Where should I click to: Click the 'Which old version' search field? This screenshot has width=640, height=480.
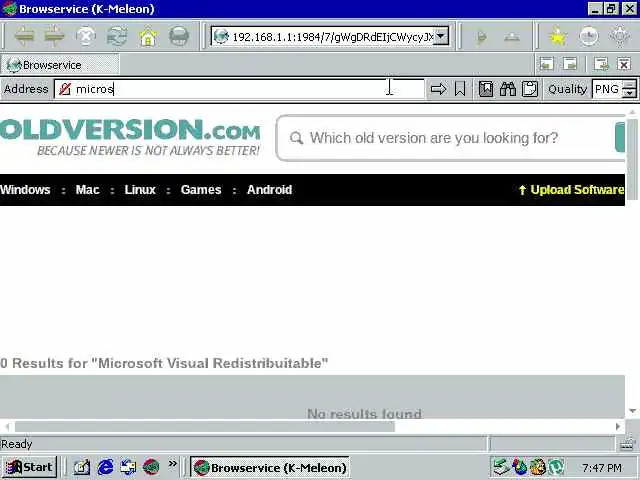[x=451, y=138]
